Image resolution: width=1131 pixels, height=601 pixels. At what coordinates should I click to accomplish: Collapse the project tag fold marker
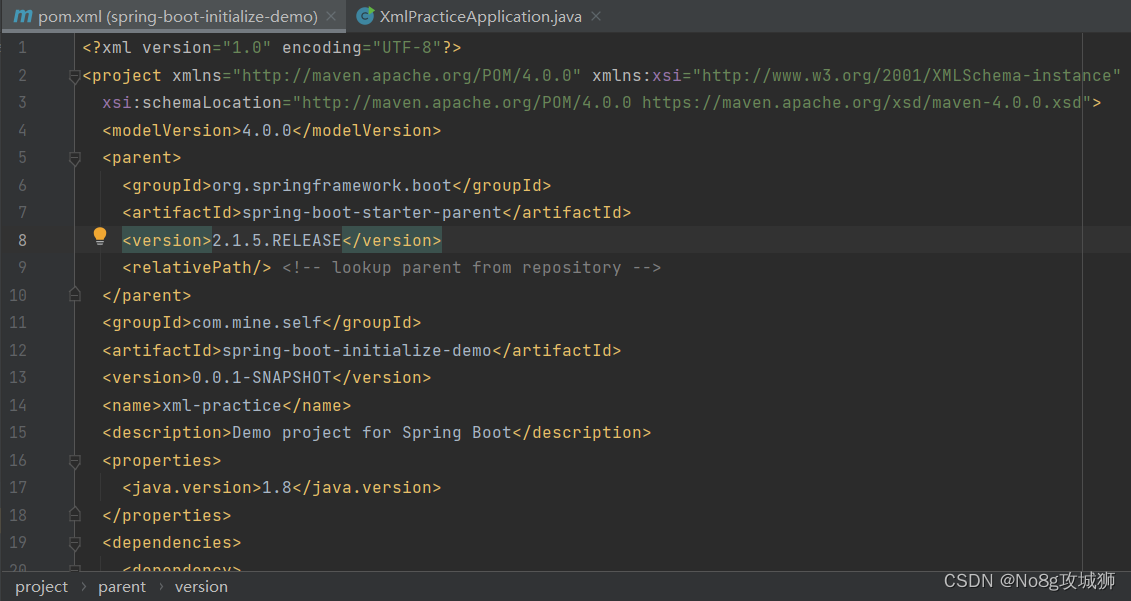coord(74,76)
